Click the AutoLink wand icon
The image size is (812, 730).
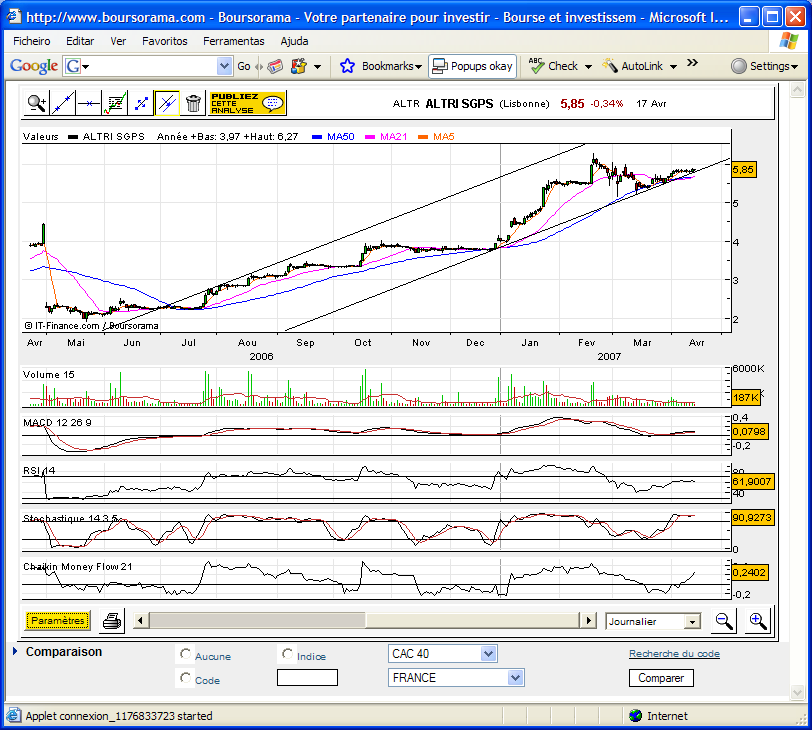click(x=610, y=65)
